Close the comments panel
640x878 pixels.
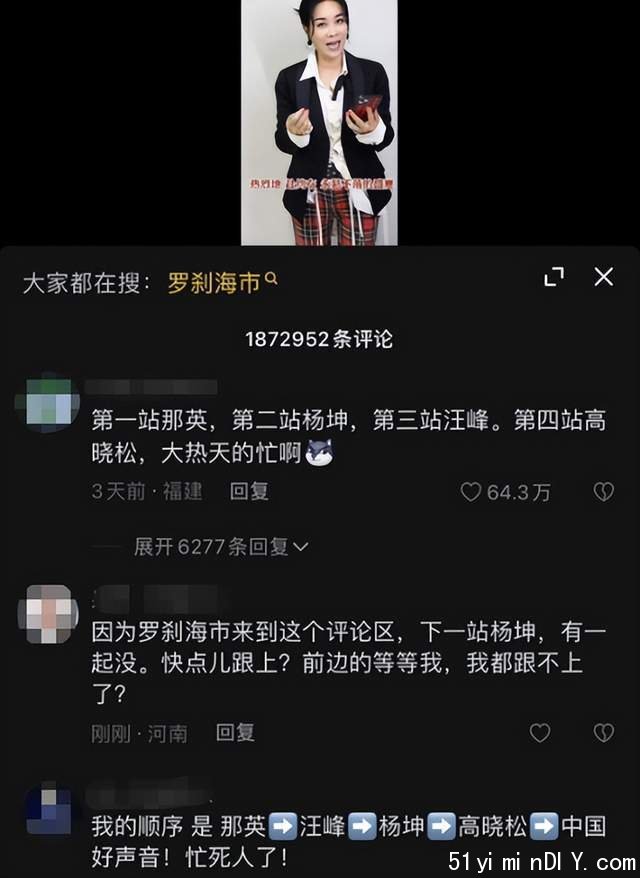[x=604, y=276]
